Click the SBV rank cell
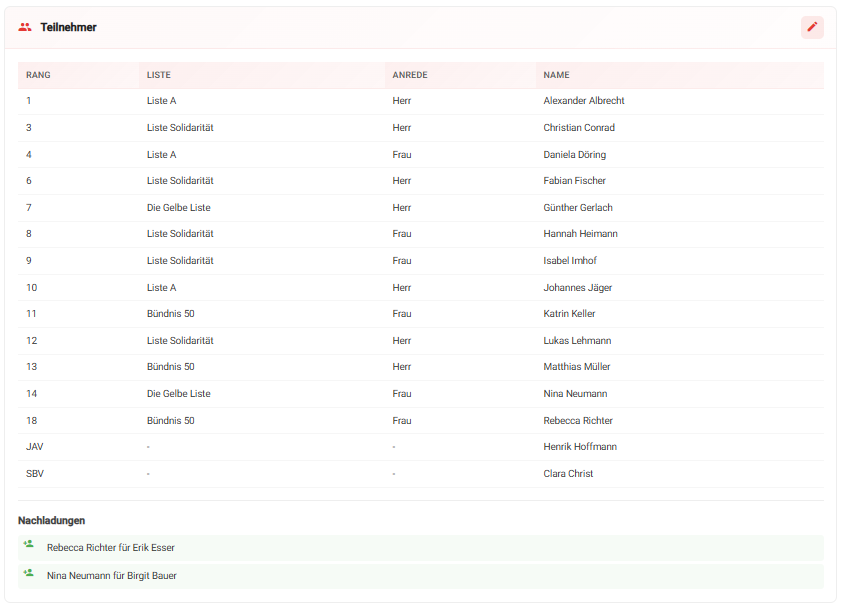842x609 pixels. click(x=35, y=474)
